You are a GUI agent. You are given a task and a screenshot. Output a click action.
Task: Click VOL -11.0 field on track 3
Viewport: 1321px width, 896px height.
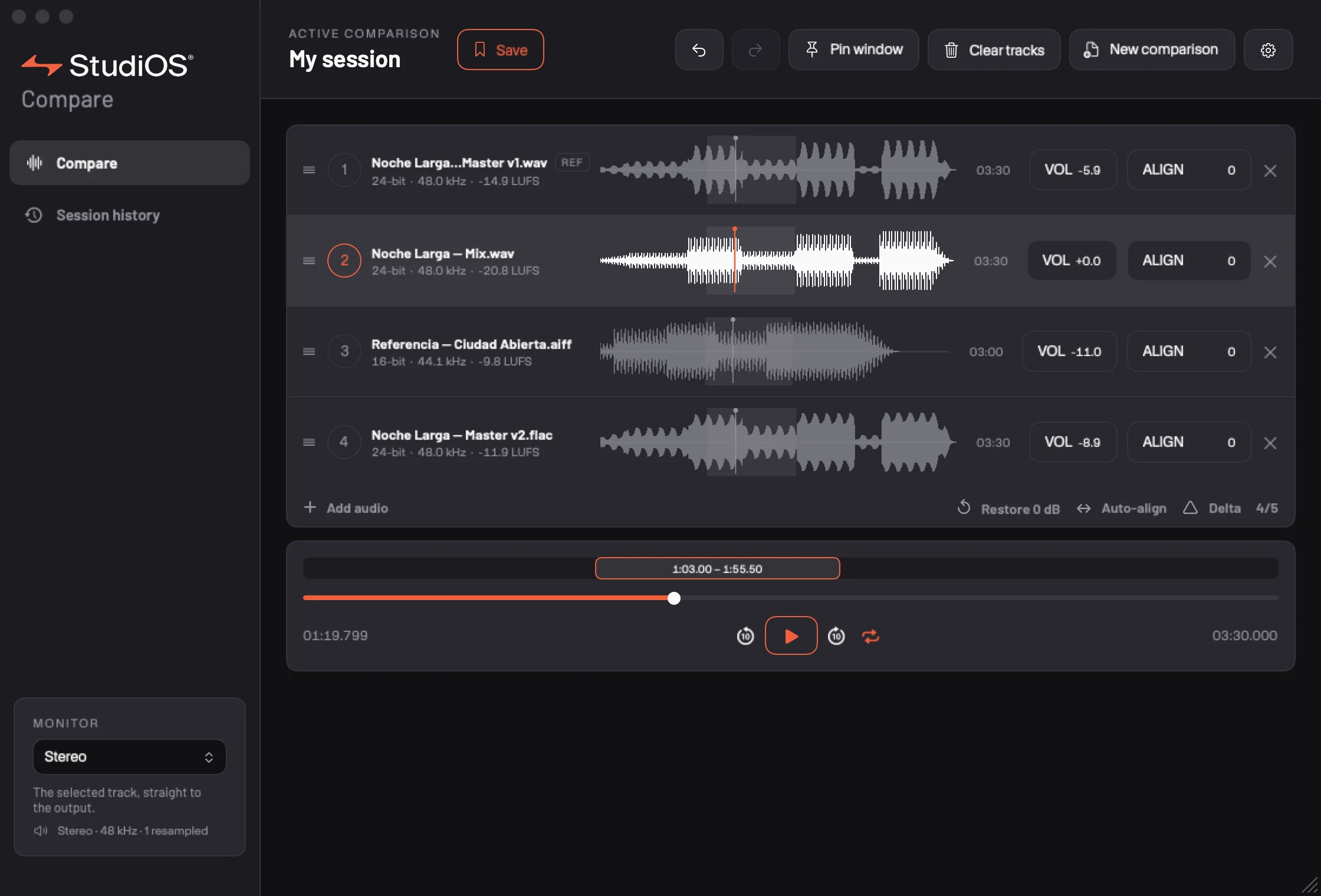[x=1069, y=351]
